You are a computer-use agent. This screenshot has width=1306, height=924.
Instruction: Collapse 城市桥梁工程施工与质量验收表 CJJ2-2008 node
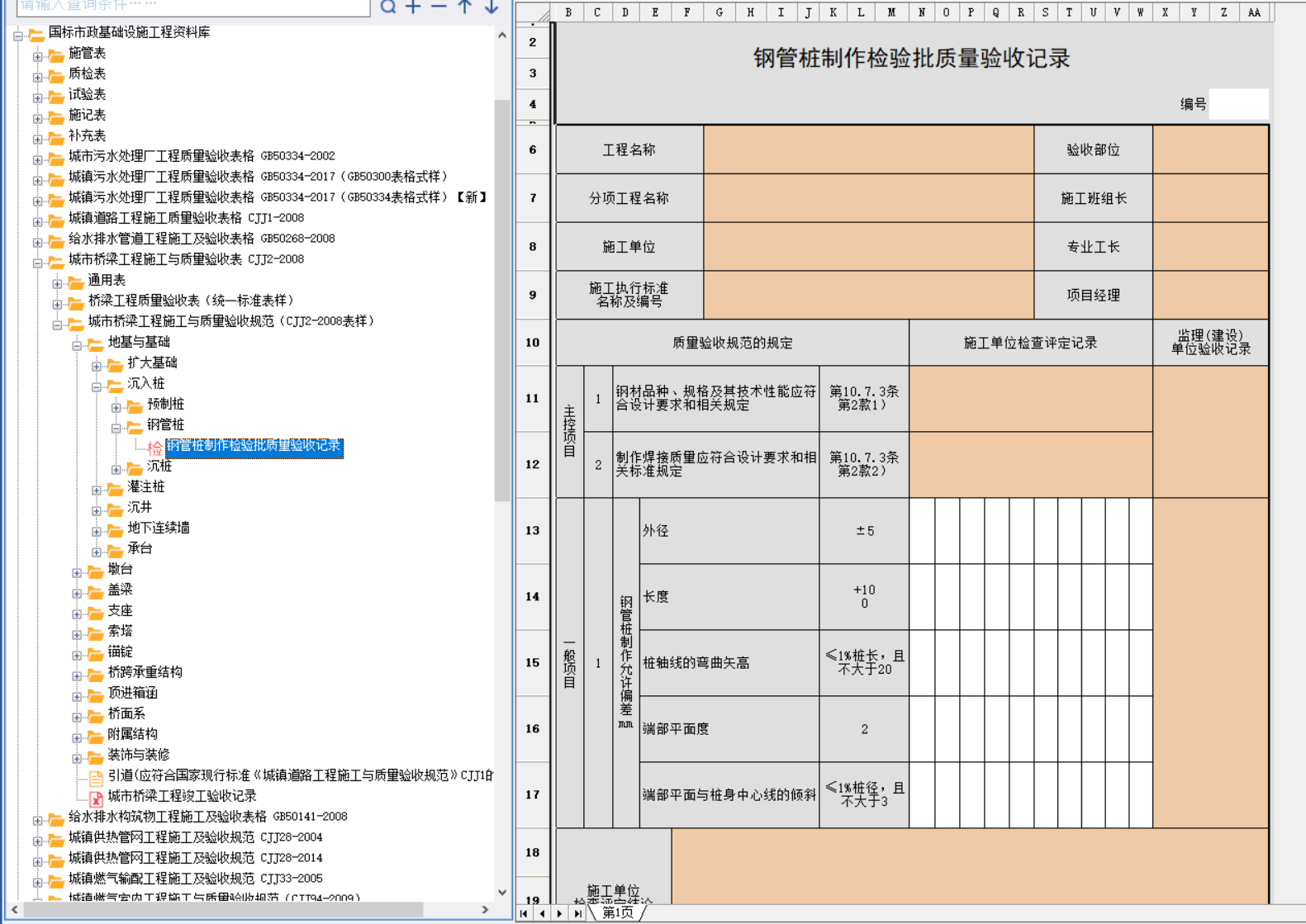[x=37, y=263]
